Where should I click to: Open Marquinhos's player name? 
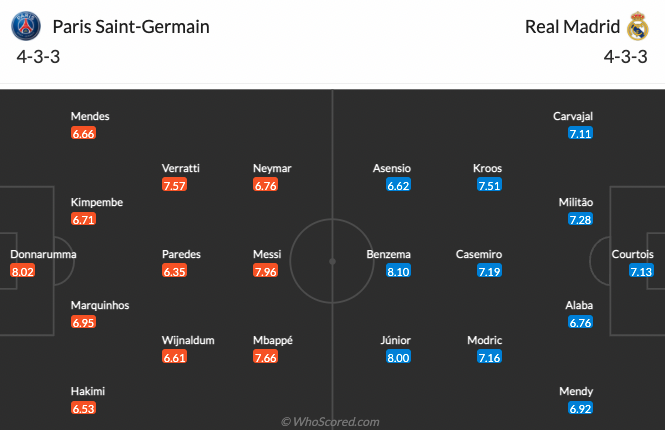point(100,305)
